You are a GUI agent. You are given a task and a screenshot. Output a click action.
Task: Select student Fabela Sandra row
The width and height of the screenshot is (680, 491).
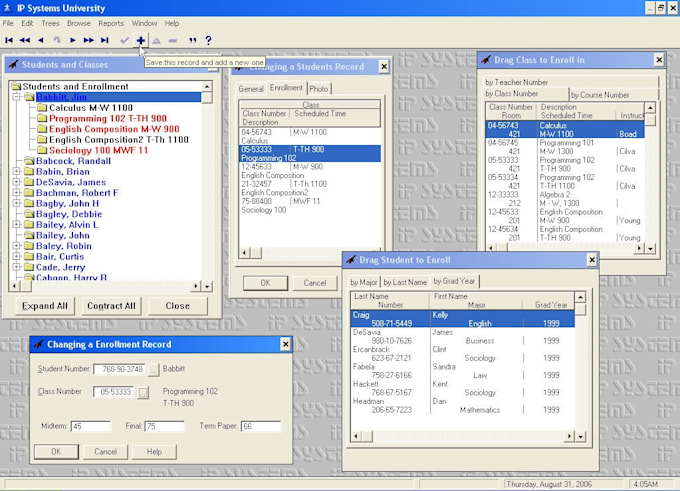click(462, 371)
